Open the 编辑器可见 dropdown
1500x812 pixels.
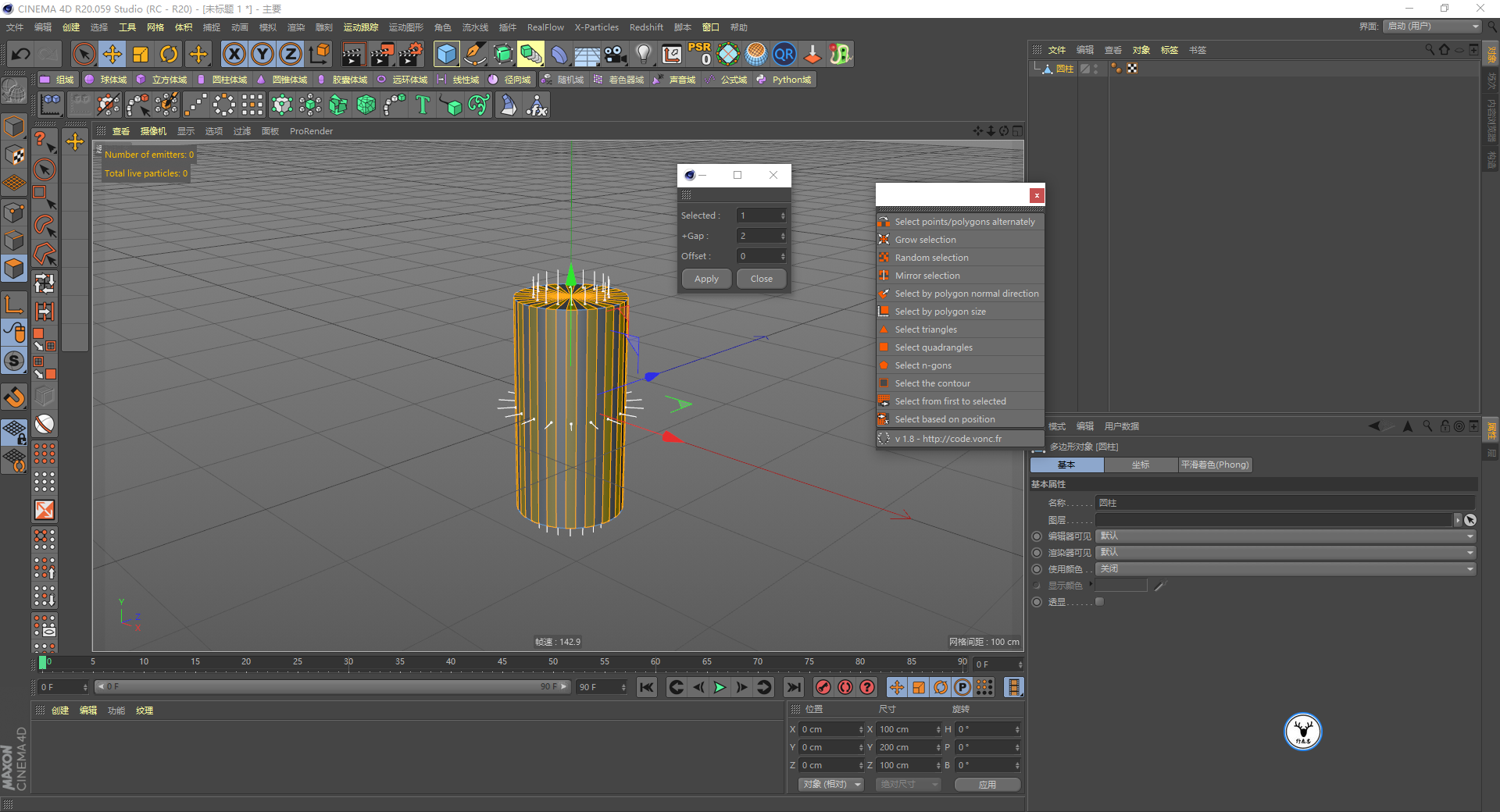tap(1285, 536)
